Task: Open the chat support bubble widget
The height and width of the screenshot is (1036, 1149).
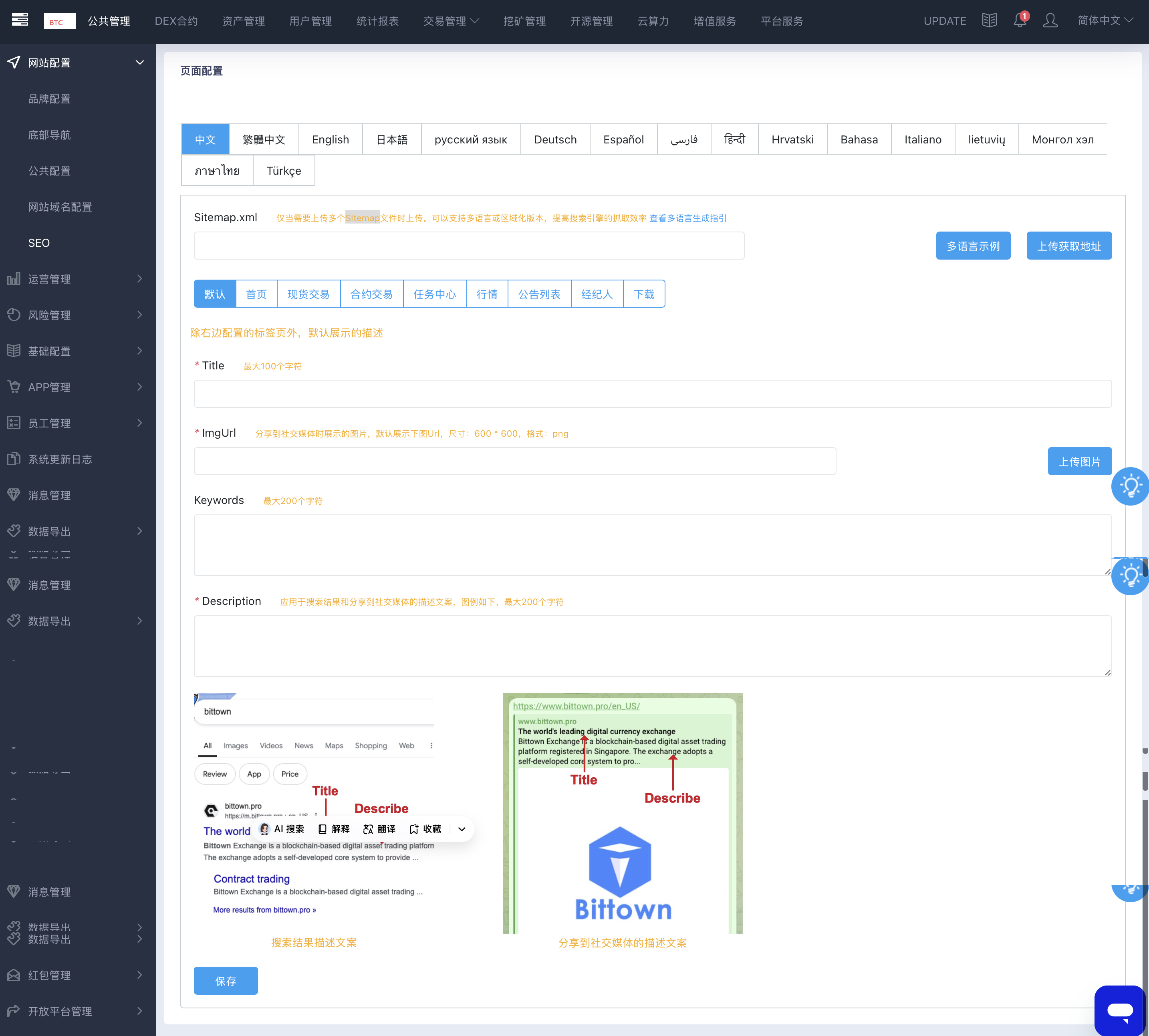Action: click(x=1119, y=1010)
